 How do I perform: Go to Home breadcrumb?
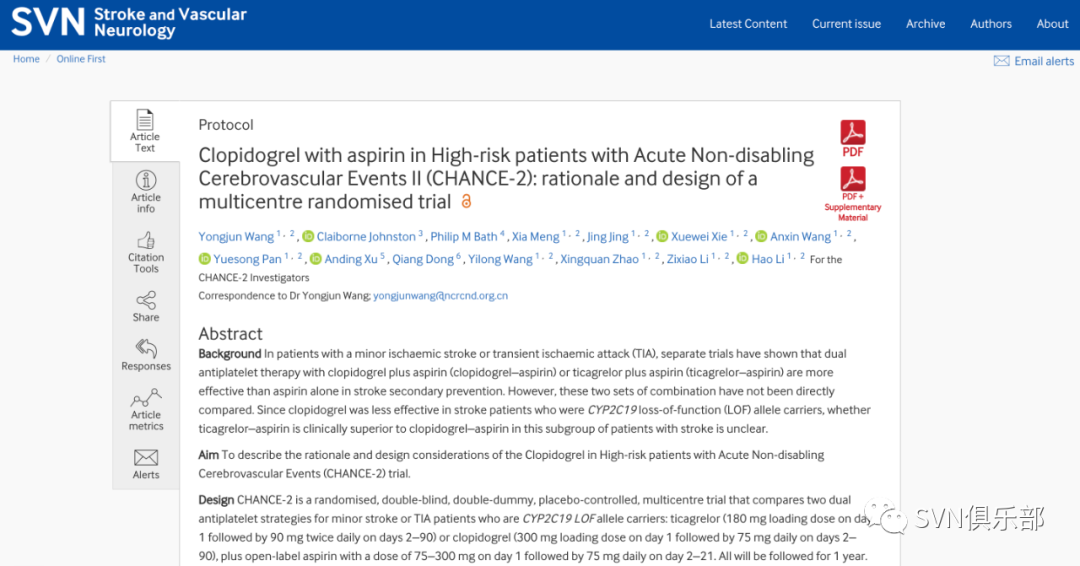pos(26,59)
